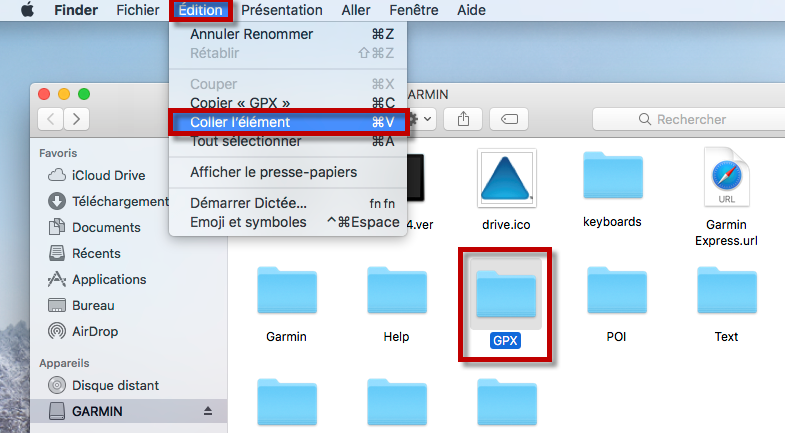The image size is (786, 433).
Task: Go back with the left chevron button
Action: coord(51,119)
